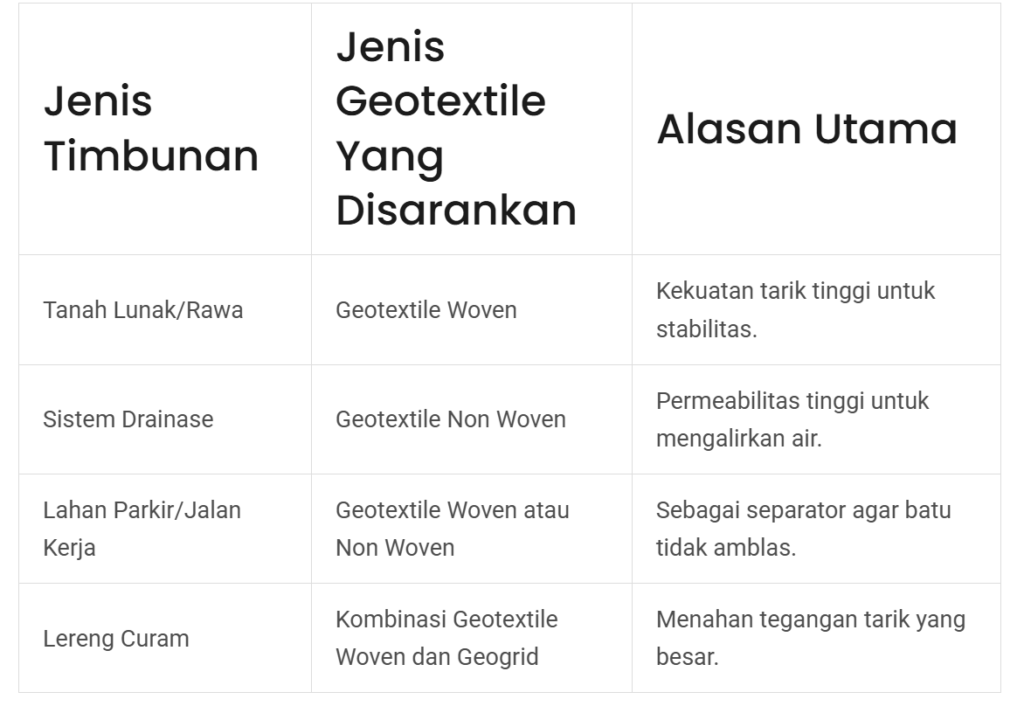Click the "Geotextile Woven" cell for Tanah Lunak/Rawa
1024x713 pixels.
tap(426, 310)
